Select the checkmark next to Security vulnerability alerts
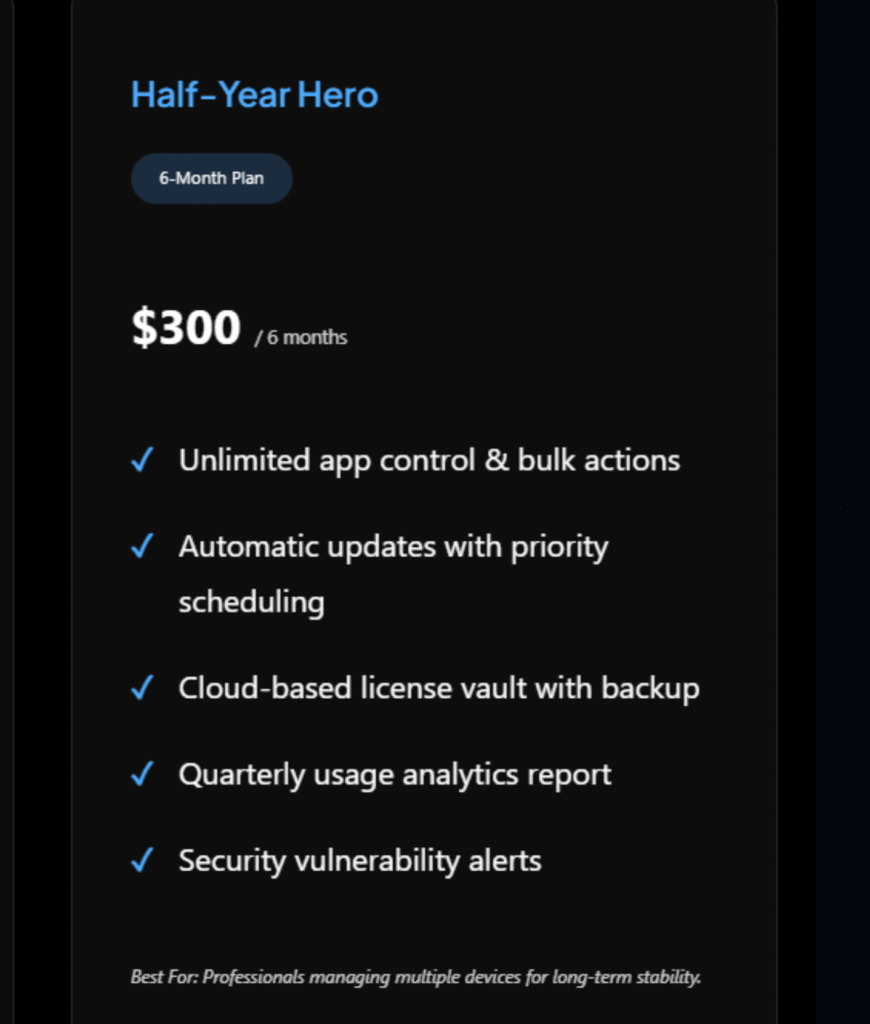The width and height of the screenshot is (870, 1024). (142, 861)
